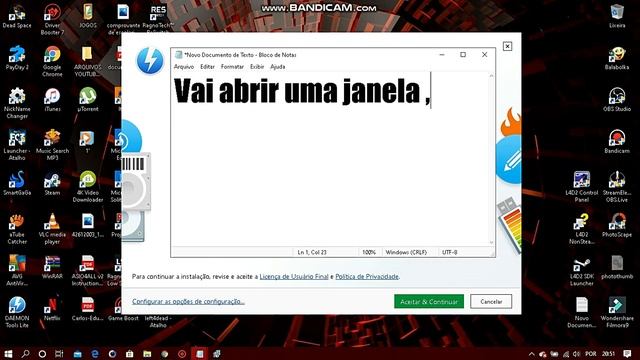Screen dimensions: 640x360
Task: Open Microsoft Edge from the taskbar
Action: pos(95,353)
